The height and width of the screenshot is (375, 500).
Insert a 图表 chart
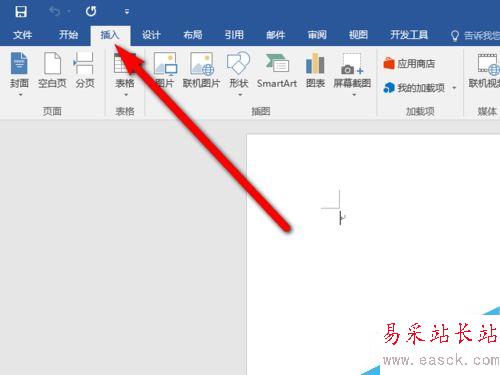pos(315,70)
